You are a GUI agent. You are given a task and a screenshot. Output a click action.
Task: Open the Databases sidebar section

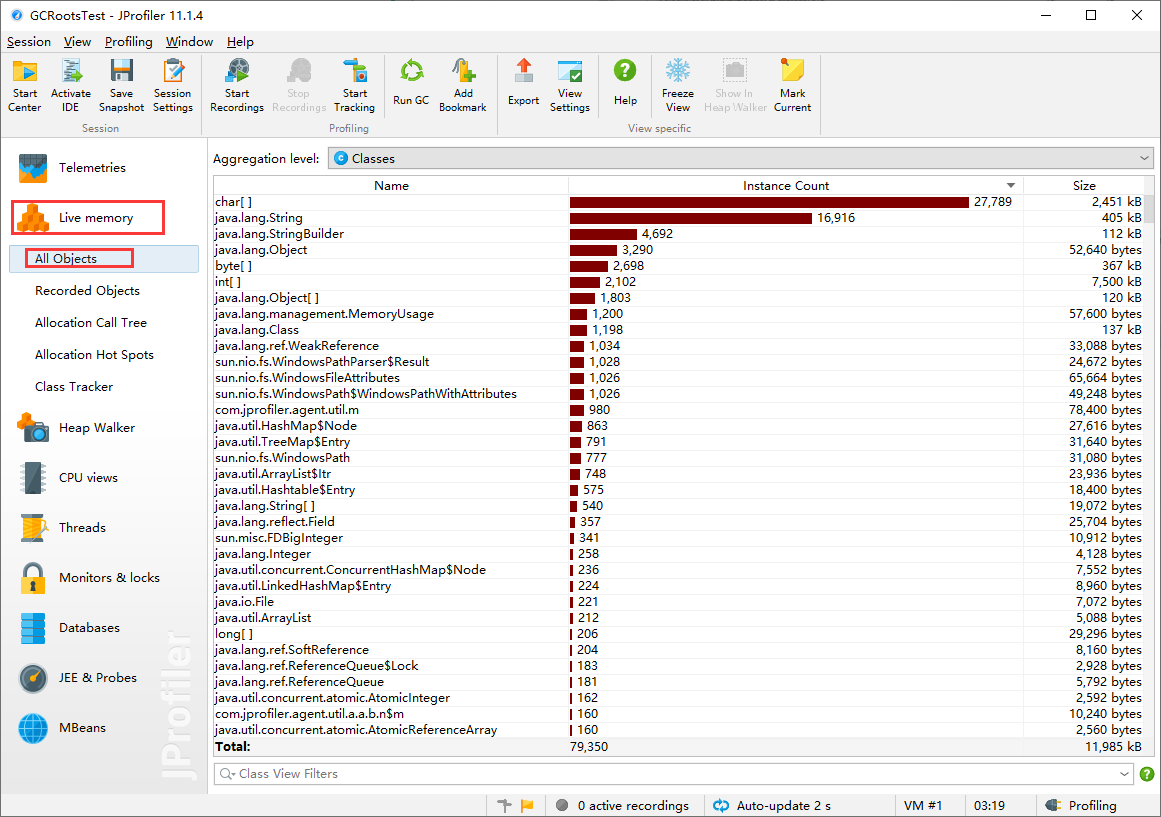coord(69,628)
